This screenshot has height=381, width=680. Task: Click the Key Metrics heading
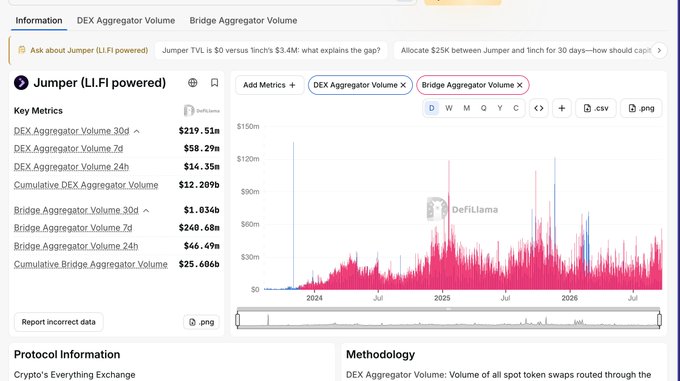(x=38, y=111)
